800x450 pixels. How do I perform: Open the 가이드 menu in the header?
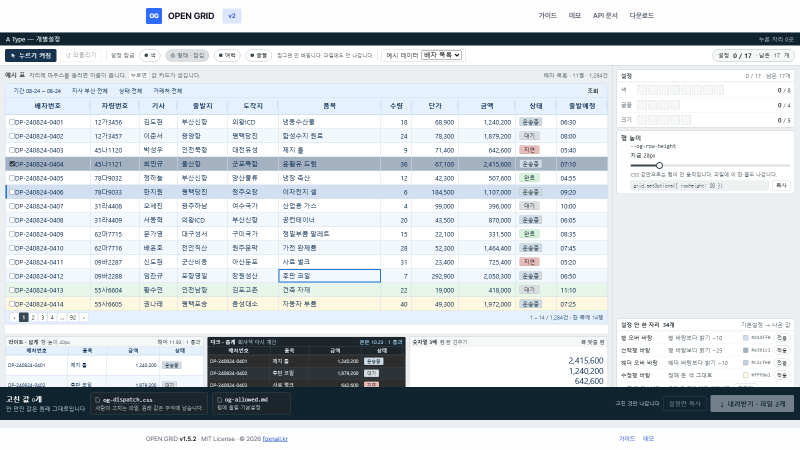tap(547, 16)
